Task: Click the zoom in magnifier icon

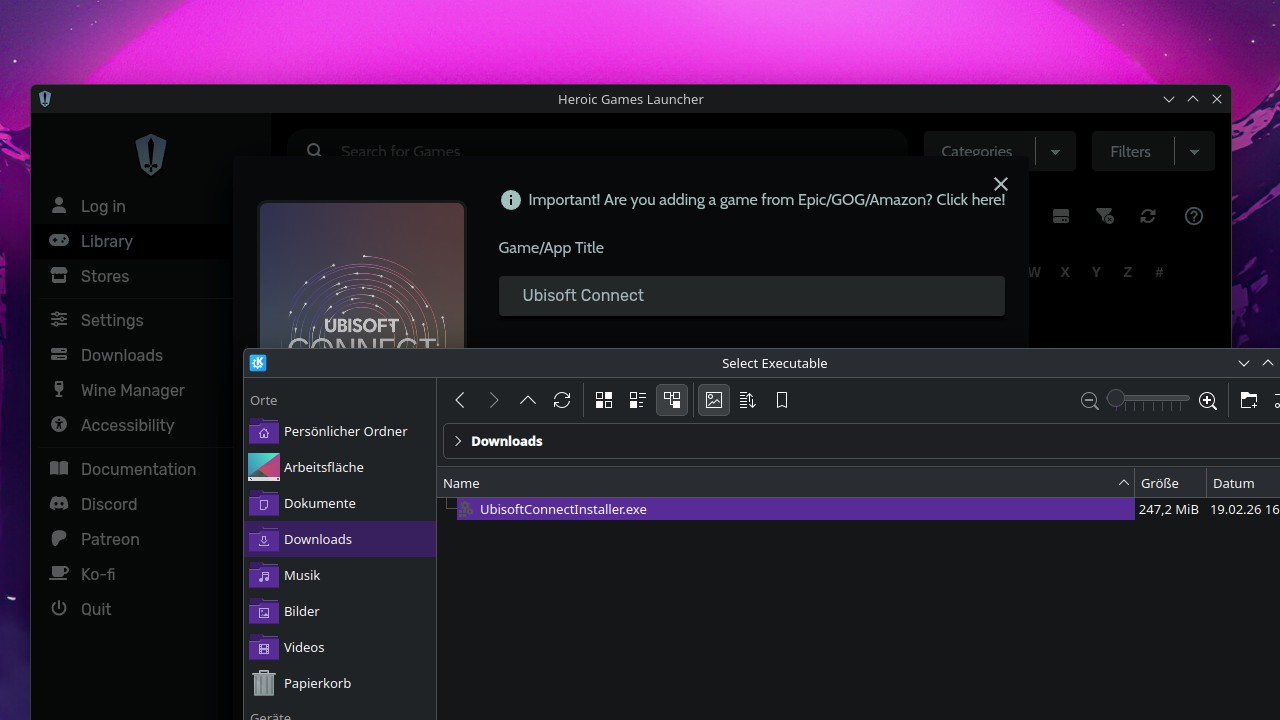Action: click(x=1208, y=400)
